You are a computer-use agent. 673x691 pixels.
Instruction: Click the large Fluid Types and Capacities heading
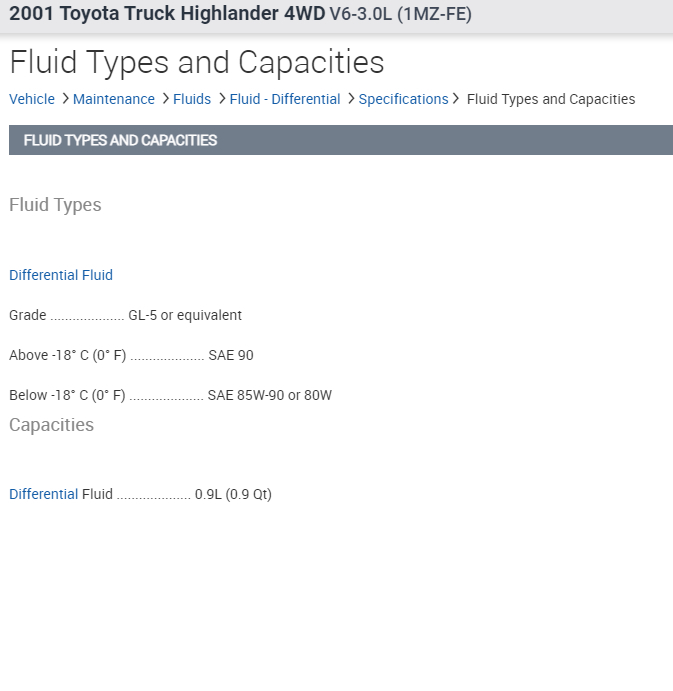click(x=197, y=62)
